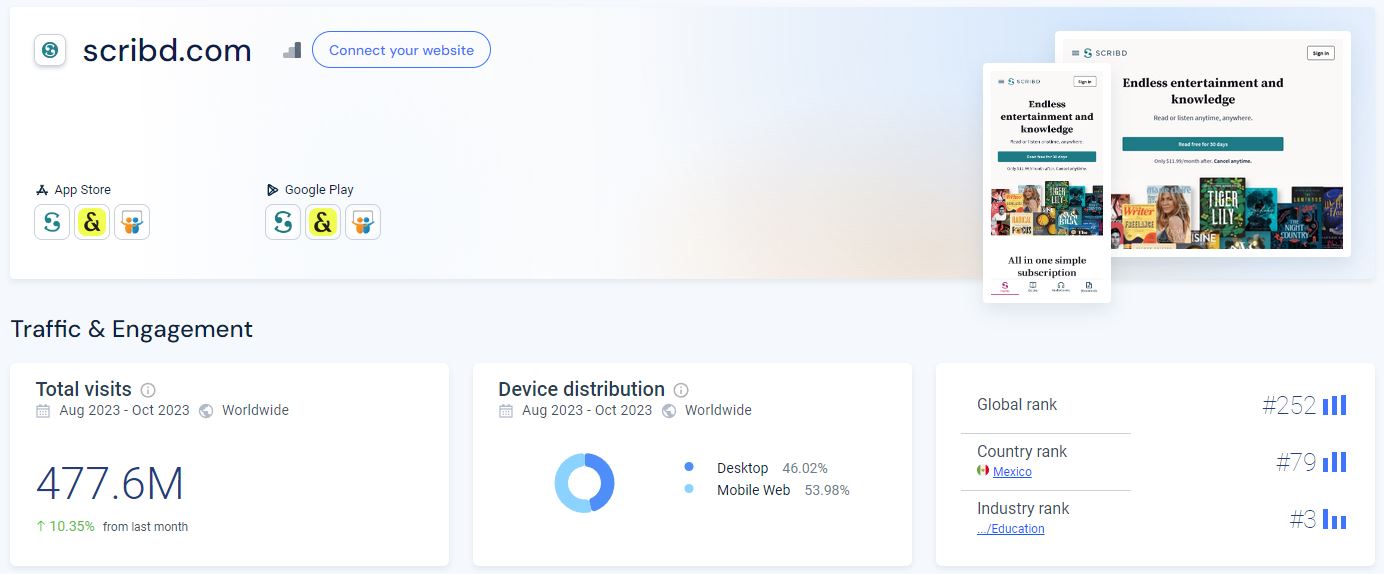The width and height of the screenshot is (1384, 574).
Task: Click the bars icon next to Industry rank #3
Action: 1334,520
